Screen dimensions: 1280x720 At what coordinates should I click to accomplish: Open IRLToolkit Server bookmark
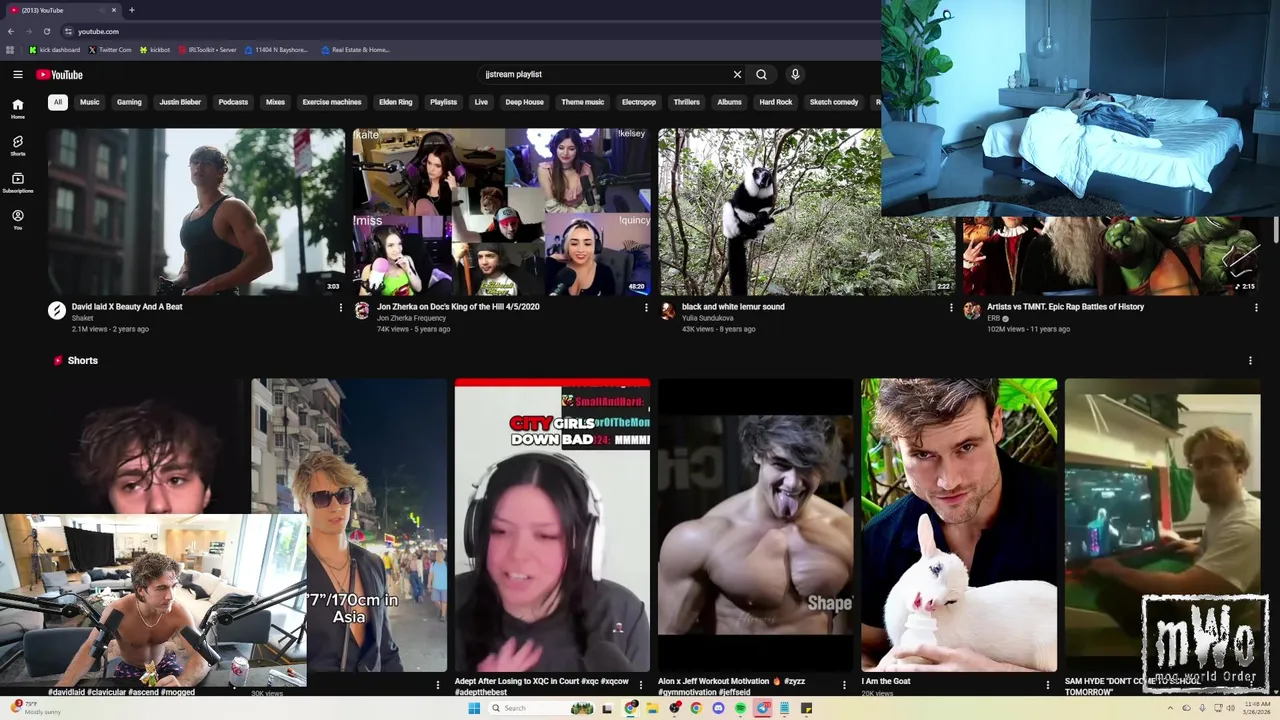point(207,49)
